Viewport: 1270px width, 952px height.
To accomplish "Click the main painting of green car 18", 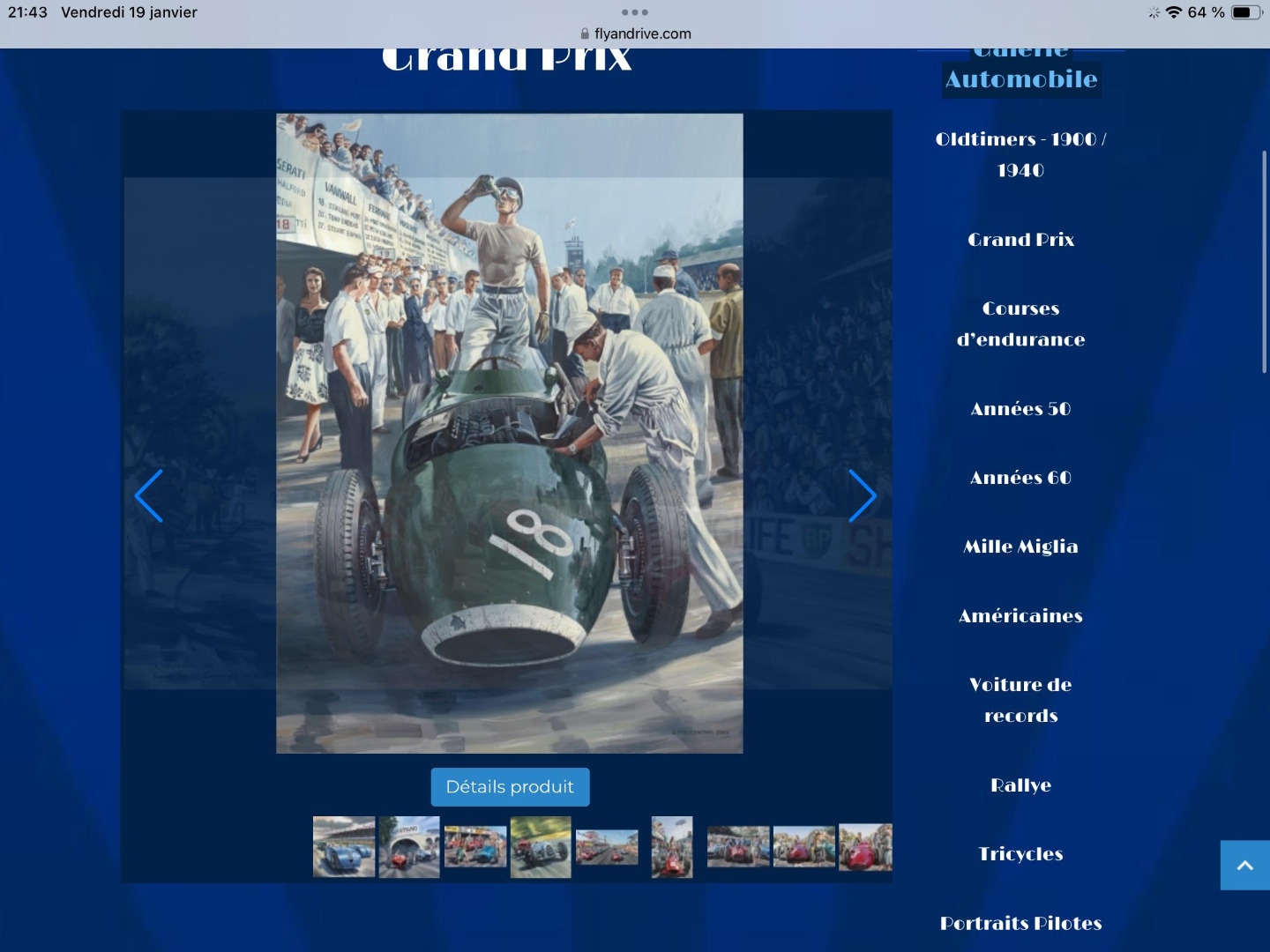I will (x=510, y=433).
